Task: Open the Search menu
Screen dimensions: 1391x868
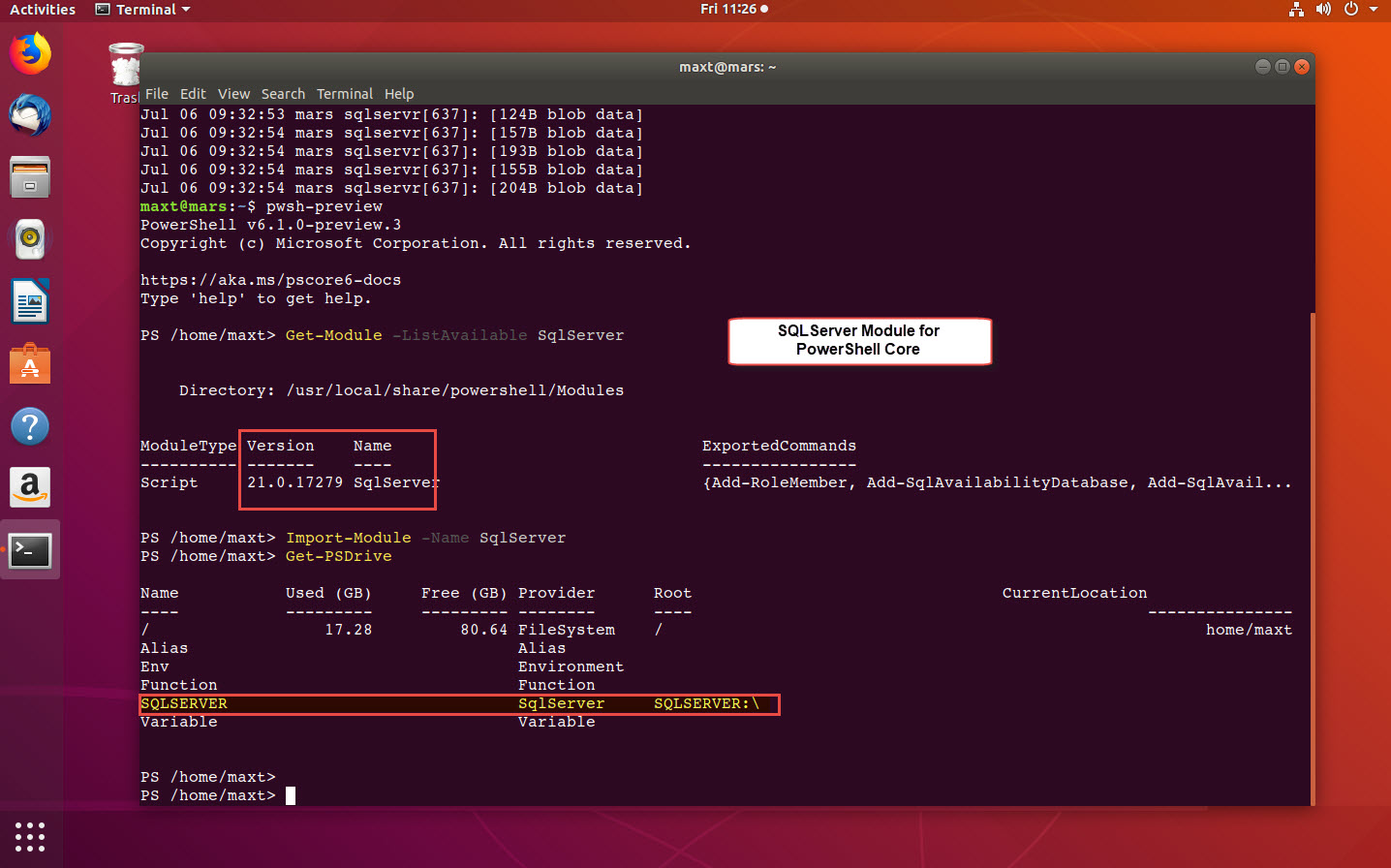Action: [283, 94]
